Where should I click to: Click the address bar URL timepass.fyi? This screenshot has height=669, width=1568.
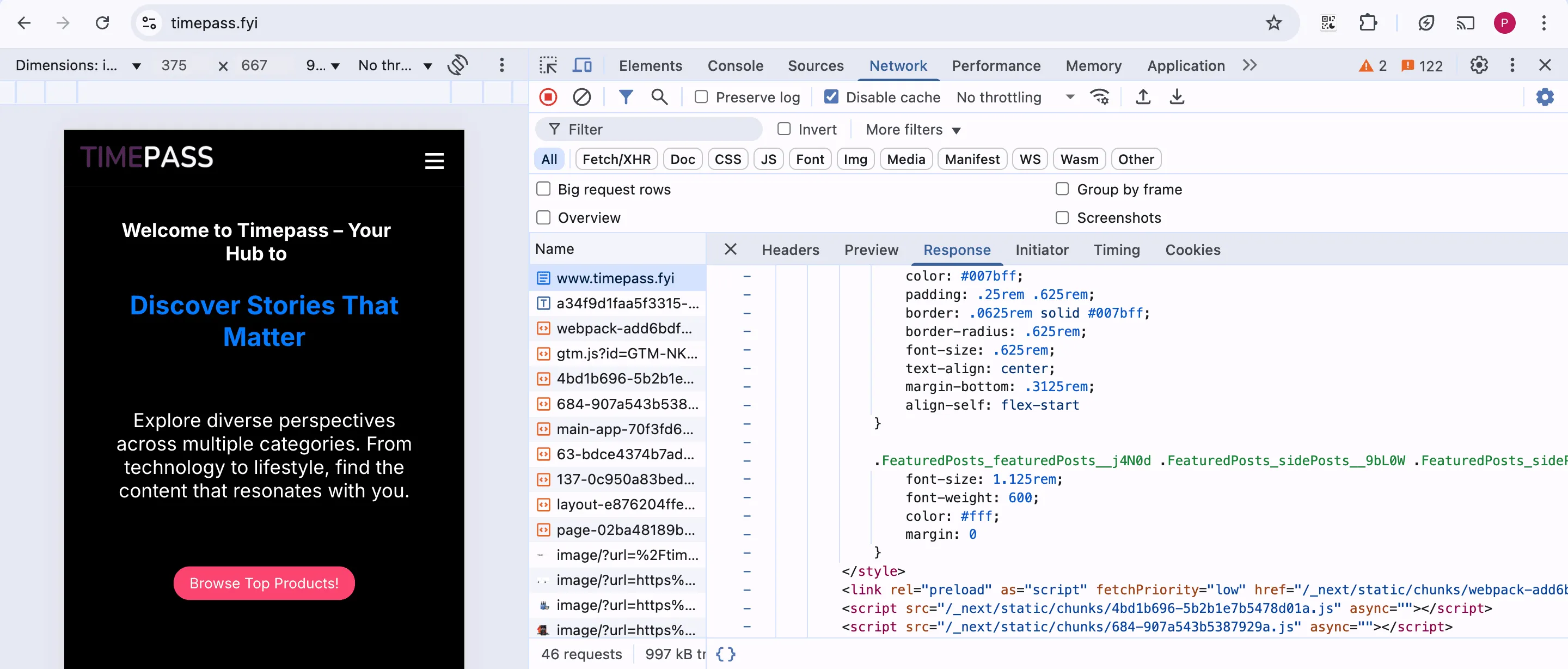pos(215,23)
